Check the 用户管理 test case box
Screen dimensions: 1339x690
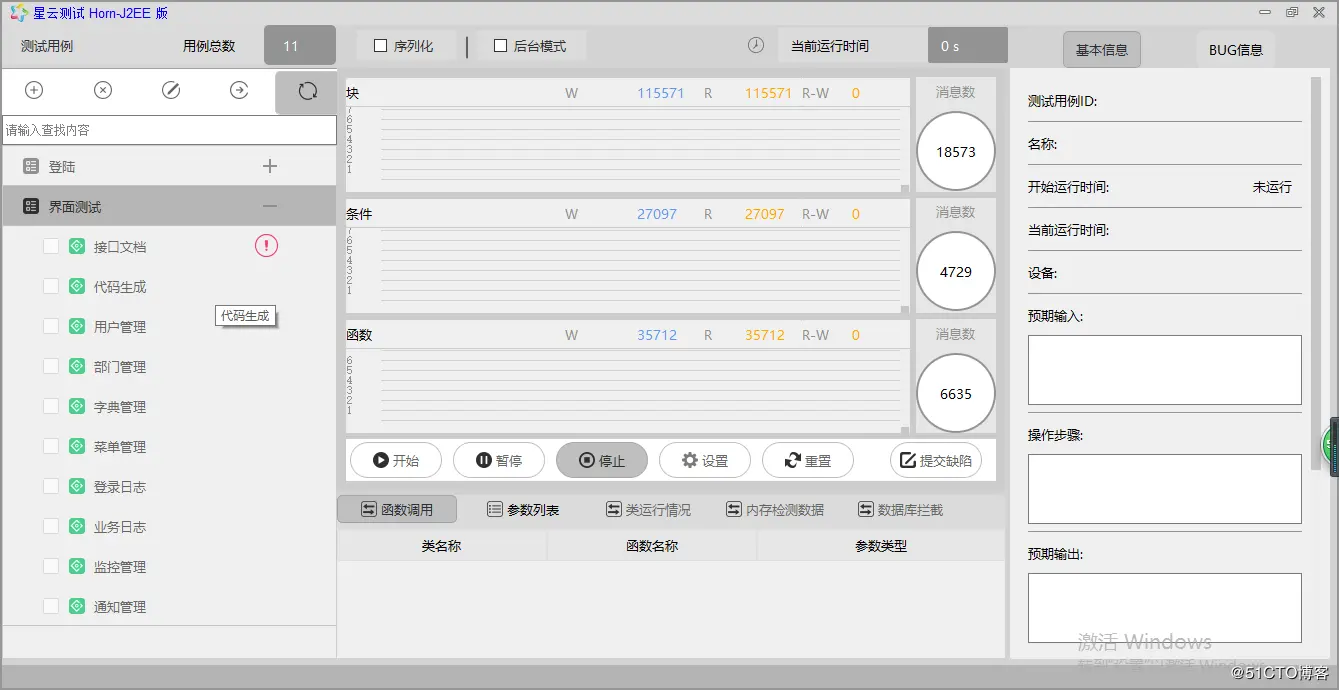(50, 326)
